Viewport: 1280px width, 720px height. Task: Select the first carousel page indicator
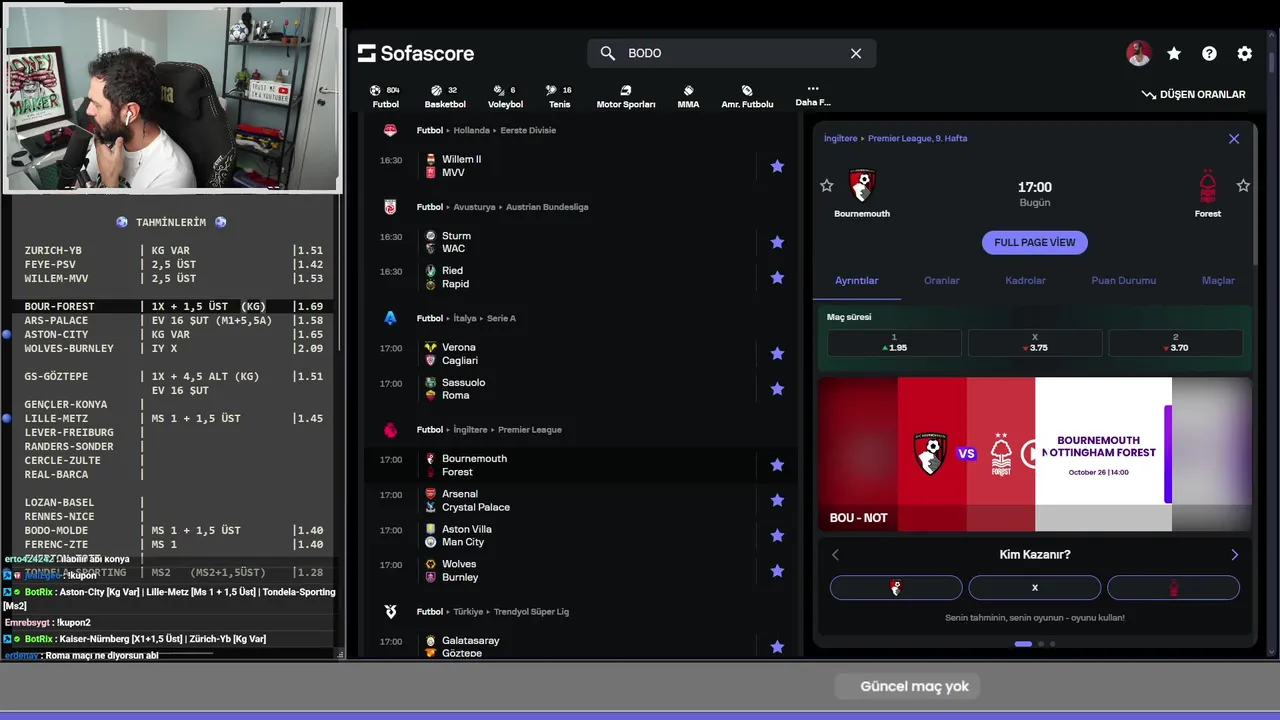pyautogui.click(x=1023, y=644)
